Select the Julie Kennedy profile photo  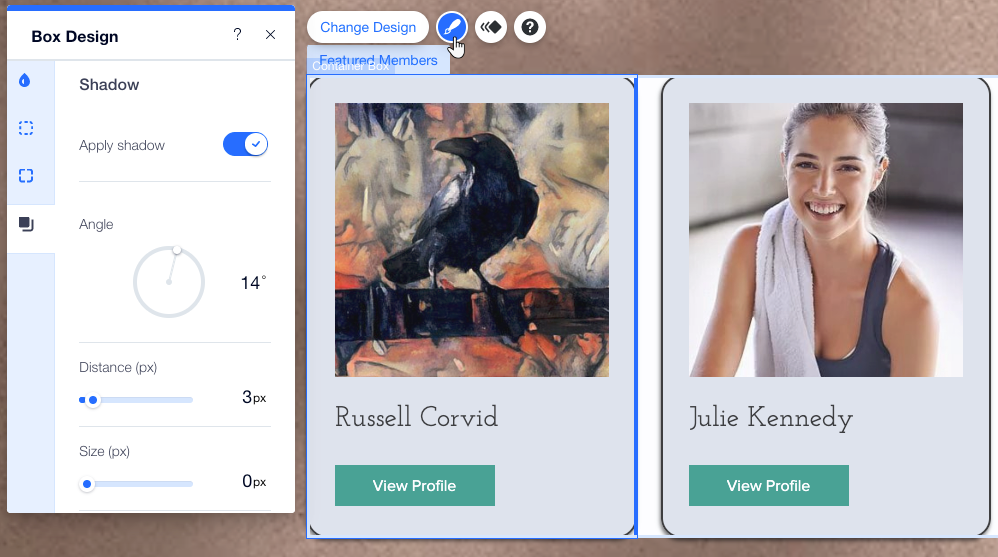coord(826,240)
